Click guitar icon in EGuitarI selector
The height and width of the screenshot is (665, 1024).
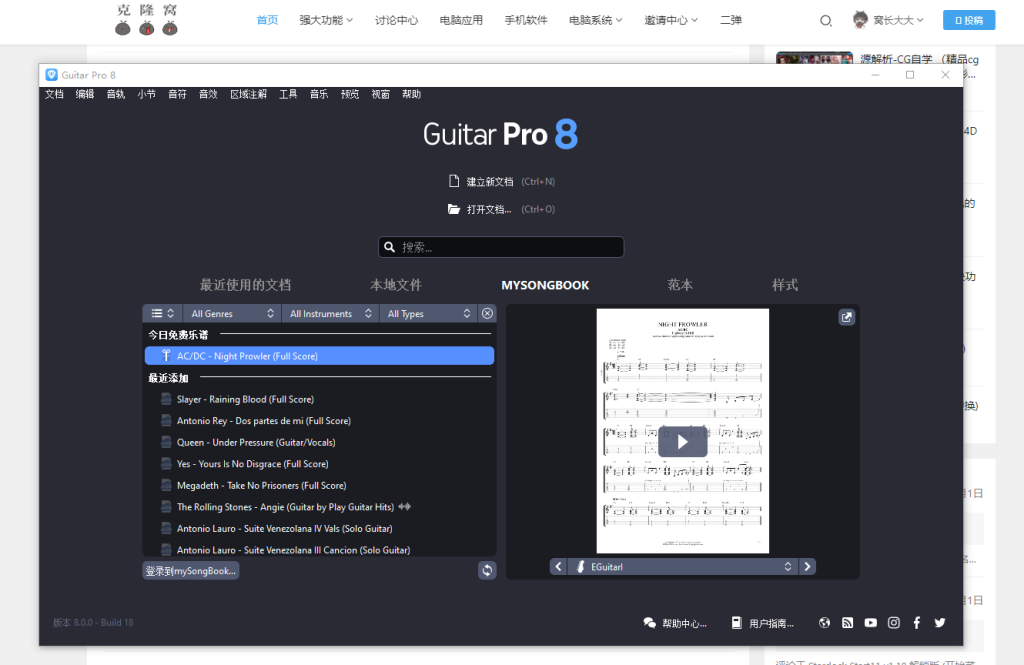[581, 566]
